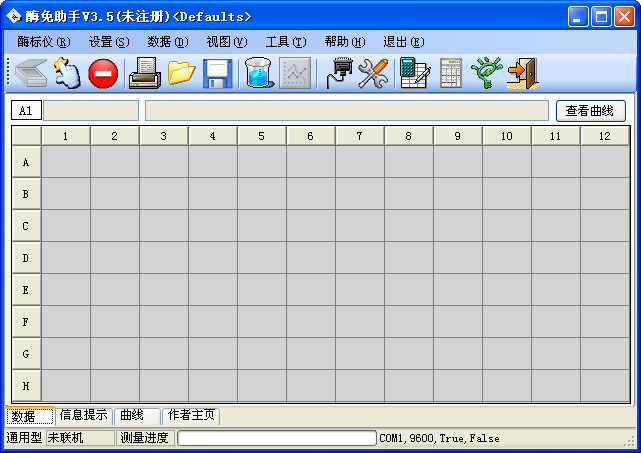This screenshot has width=641, height=453.
Task: Click the exit door icon
Action: pyautogui.click(x=522, y=73)
